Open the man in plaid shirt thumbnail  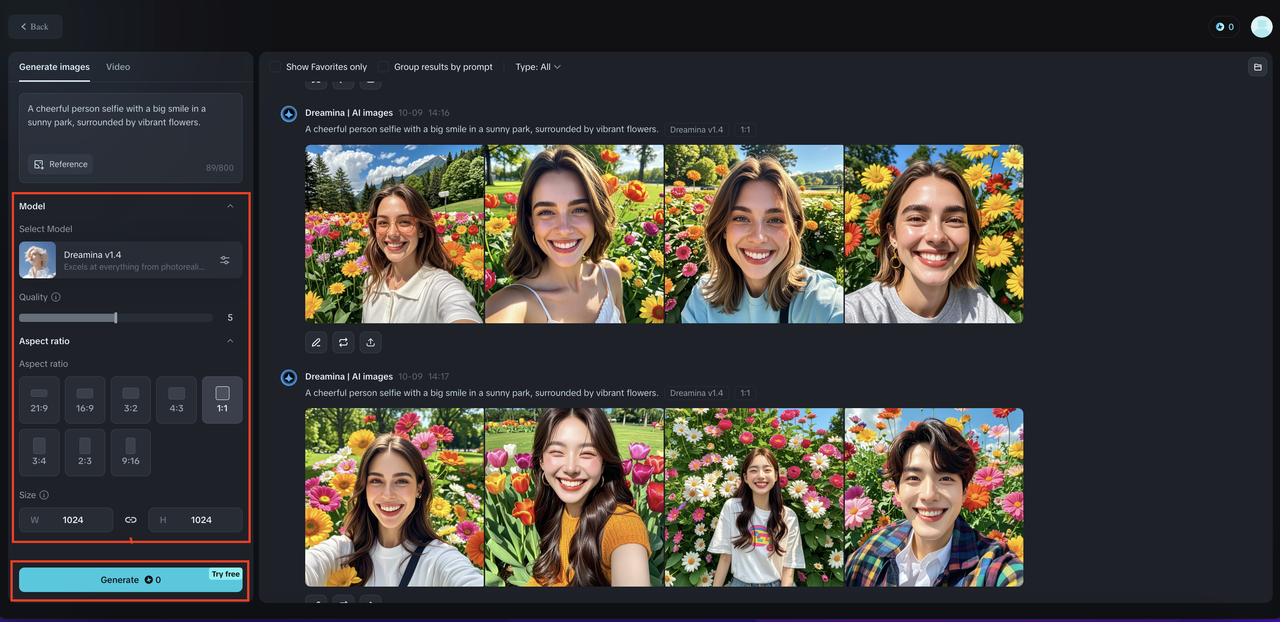tap(934, 497)
